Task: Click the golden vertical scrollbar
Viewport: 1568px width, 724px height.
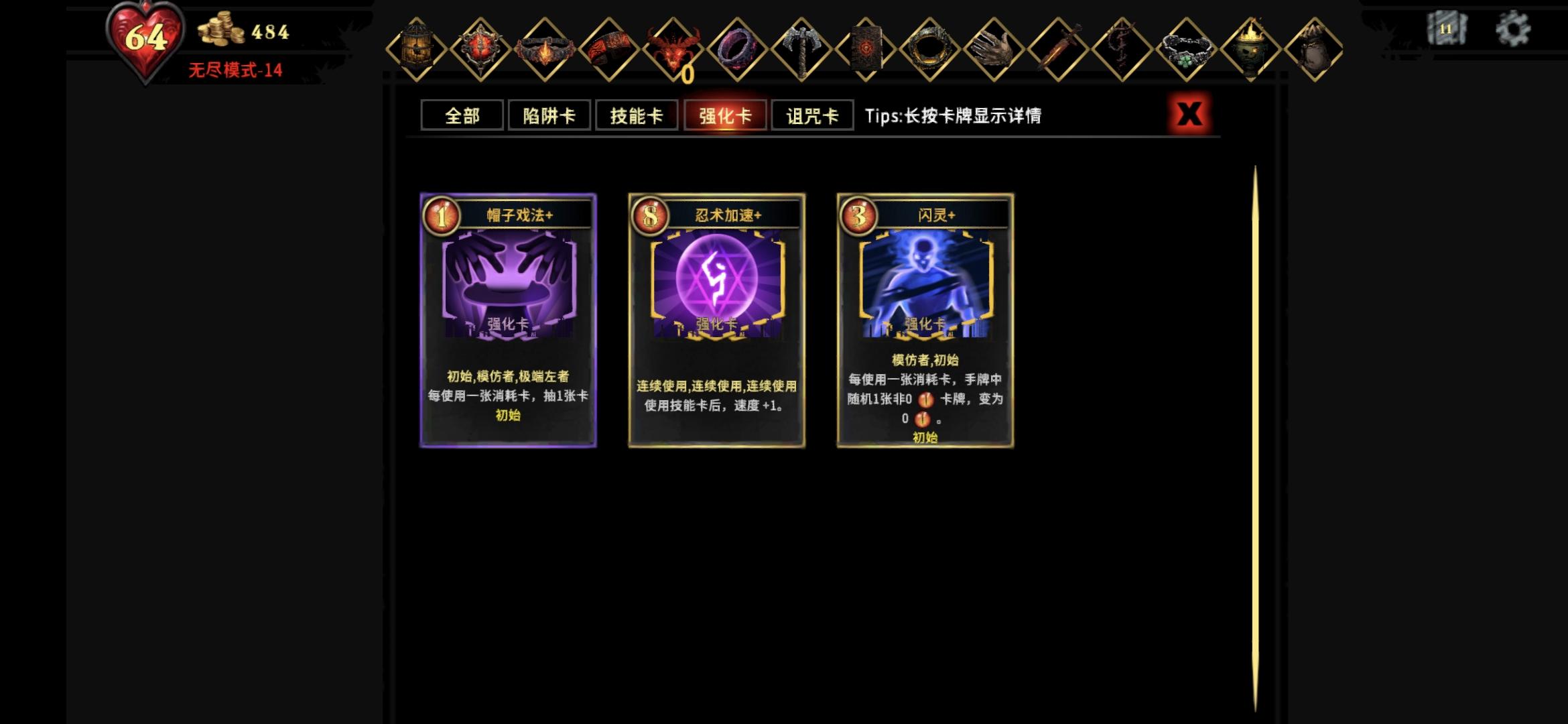Action: [1255, 439]
